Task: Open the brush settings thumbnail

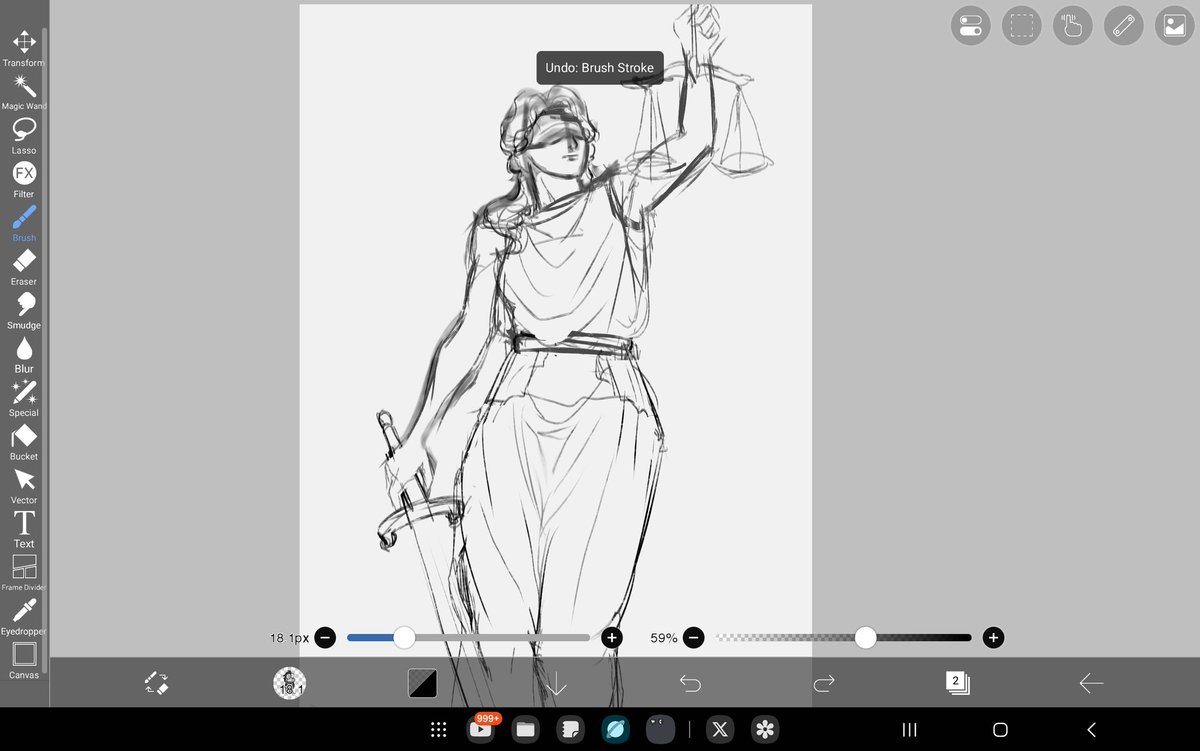Action: click(x=289, y=683)
